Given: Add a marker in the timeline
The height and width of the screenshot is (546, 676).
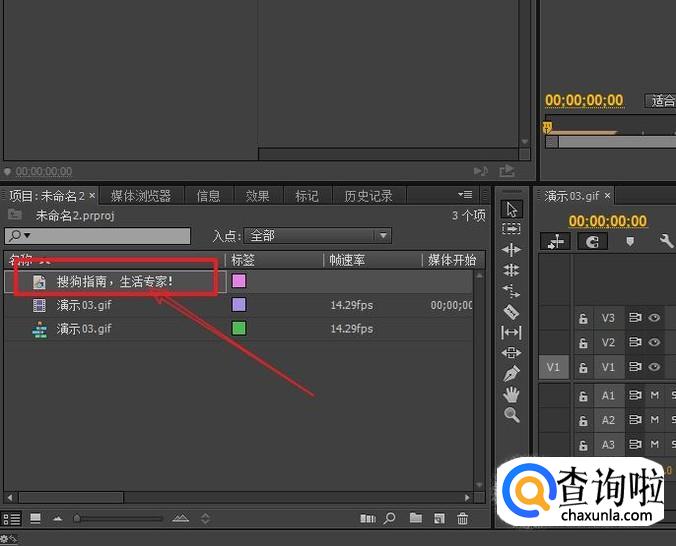Looking at the screenshot, I should click(630, 241).
